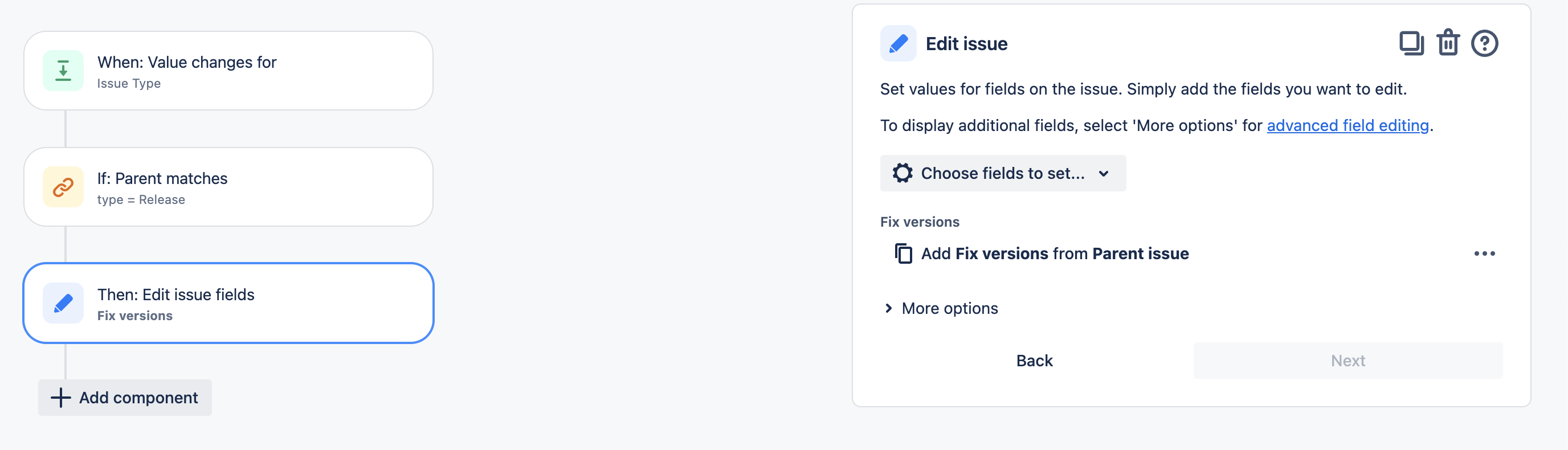Click the Add component button
This screenshot has height=450, width=1568.
point(125,398)
